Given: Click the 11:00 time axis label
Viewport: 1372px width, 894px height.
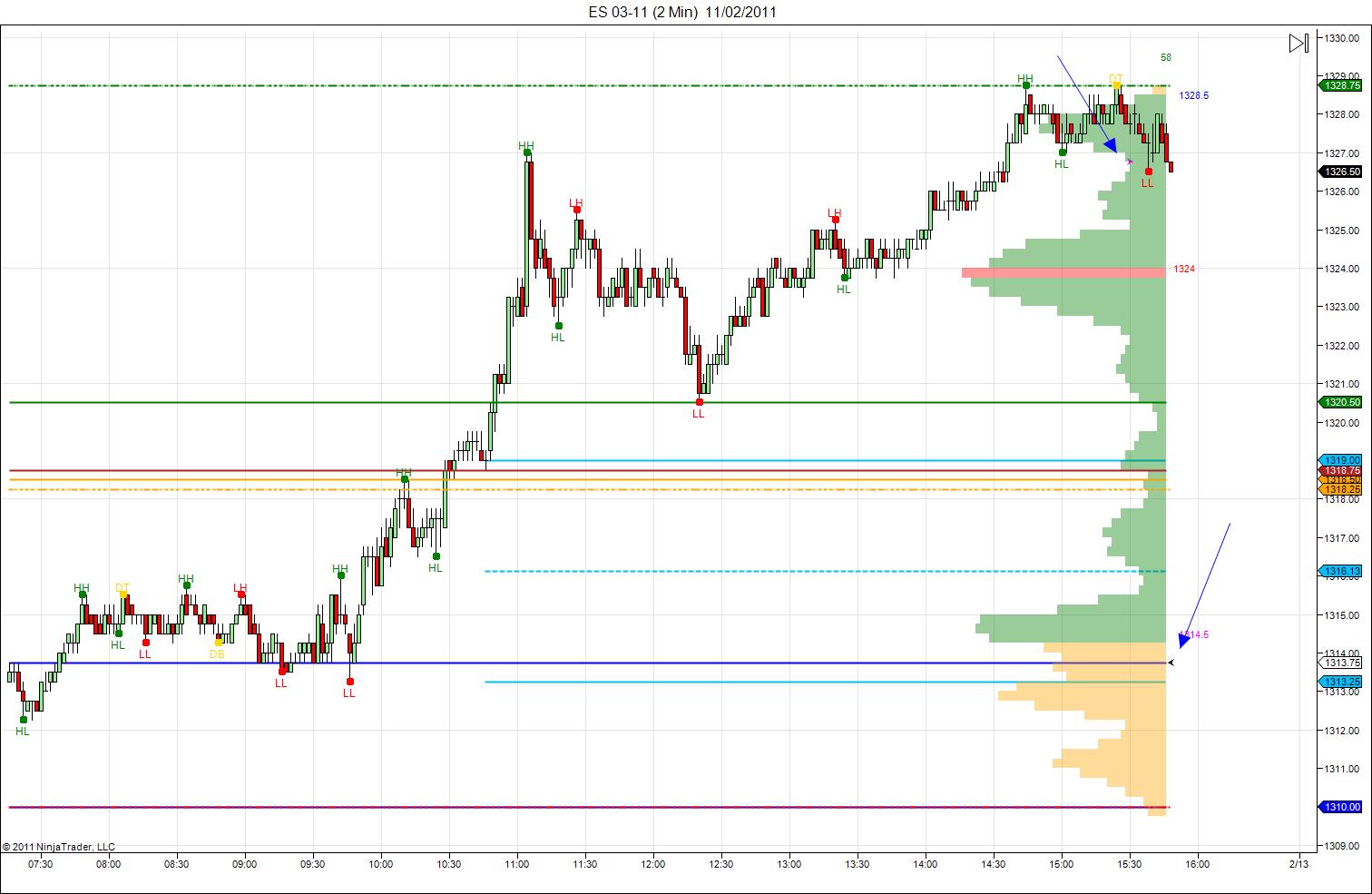Looking at the screenshot, I should point(517,864).
